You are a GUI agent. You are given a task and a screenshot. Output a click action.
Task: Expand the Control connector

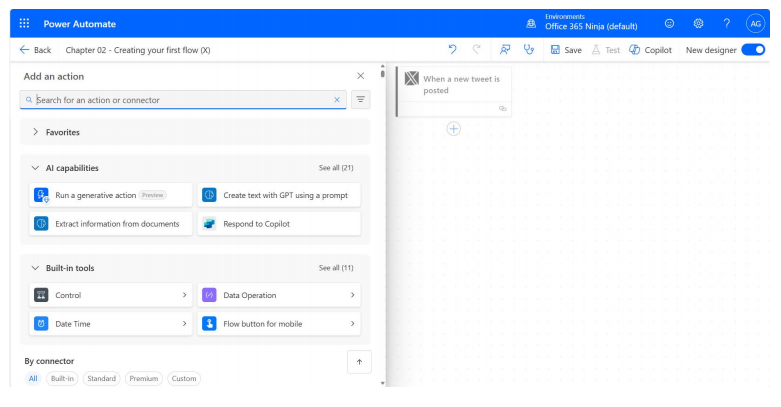pos(111,295)
